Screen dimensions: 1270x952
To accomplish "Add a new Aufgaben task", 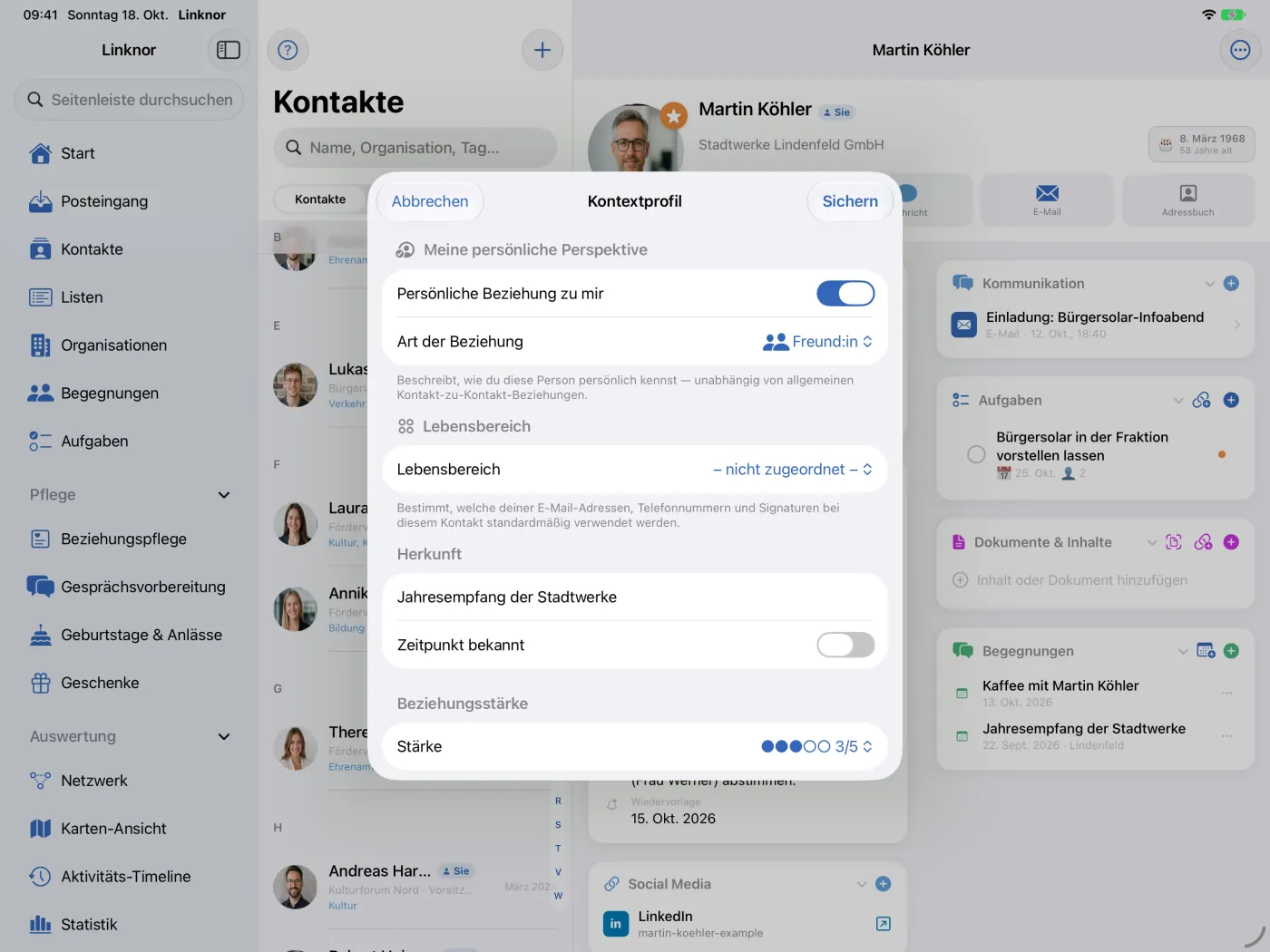I will coord(1231,400).
